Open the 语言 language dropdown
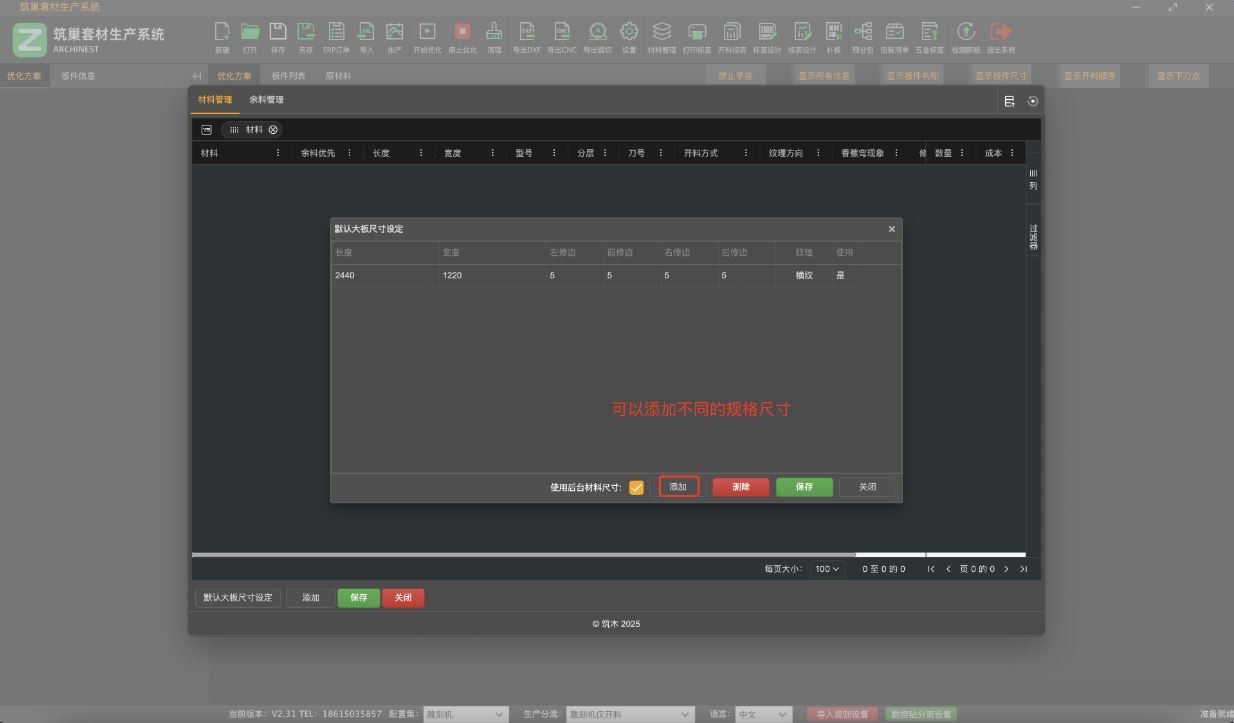1234x723 pixels. (763, 714)
